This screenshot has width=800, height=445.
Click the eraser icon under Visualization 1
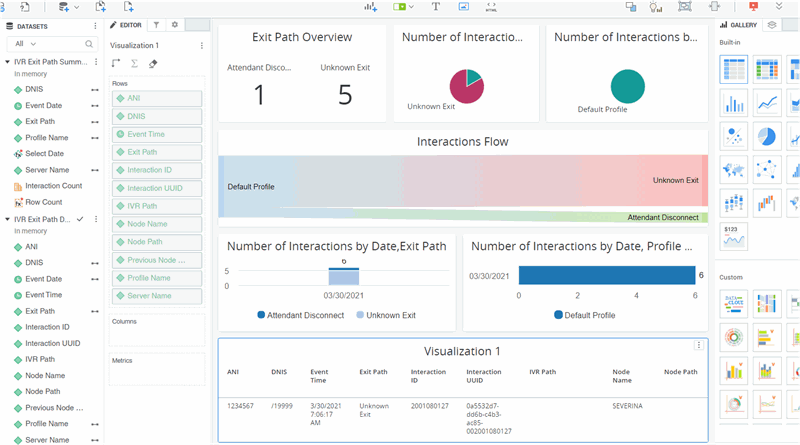point(153,64)
